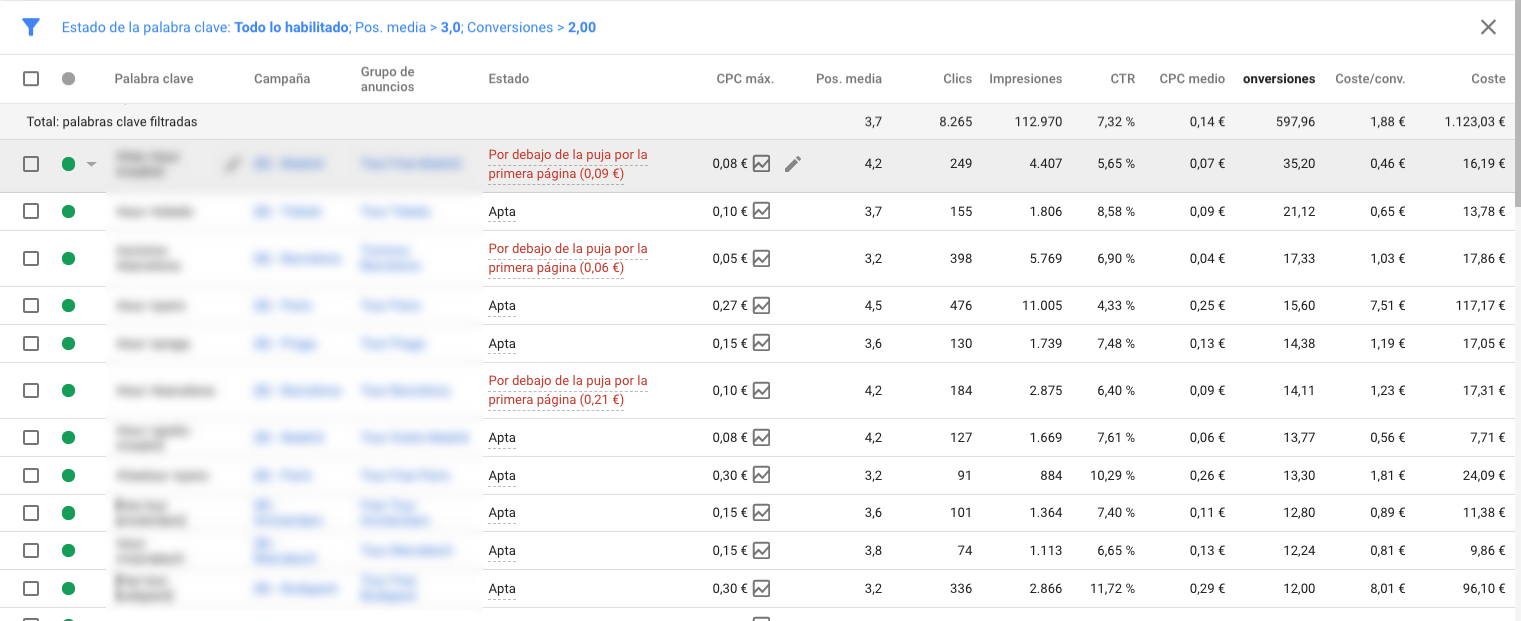Sort by CTR column header
Image resolution: width=1521 pixels, height=621 pixels.
click(1122, 79)
